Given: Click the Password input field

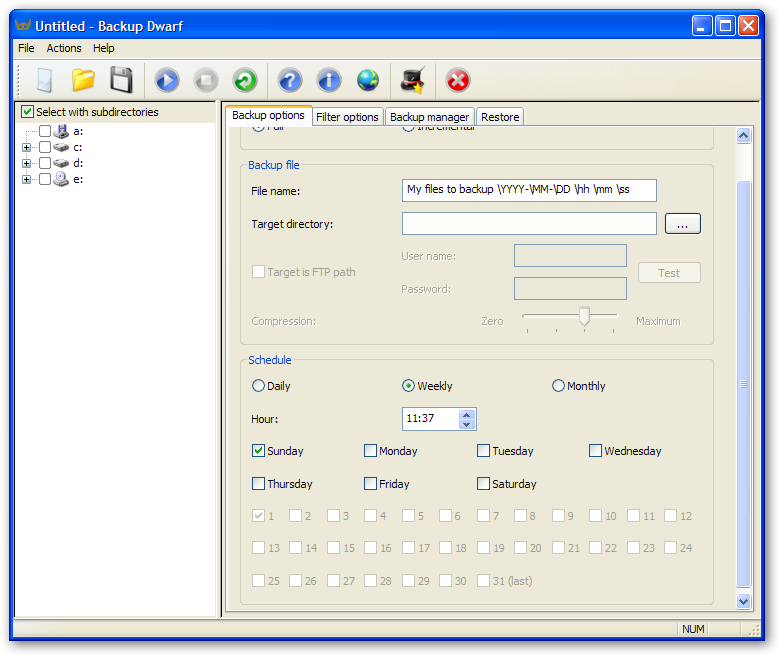Looking at the screenshot, I should pos(570,288).
